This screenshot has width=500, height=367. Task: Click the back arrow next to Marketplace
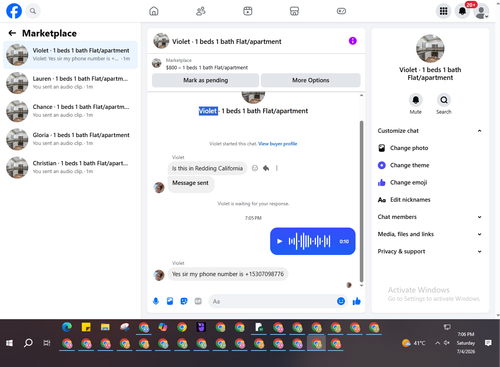(12, 33)
